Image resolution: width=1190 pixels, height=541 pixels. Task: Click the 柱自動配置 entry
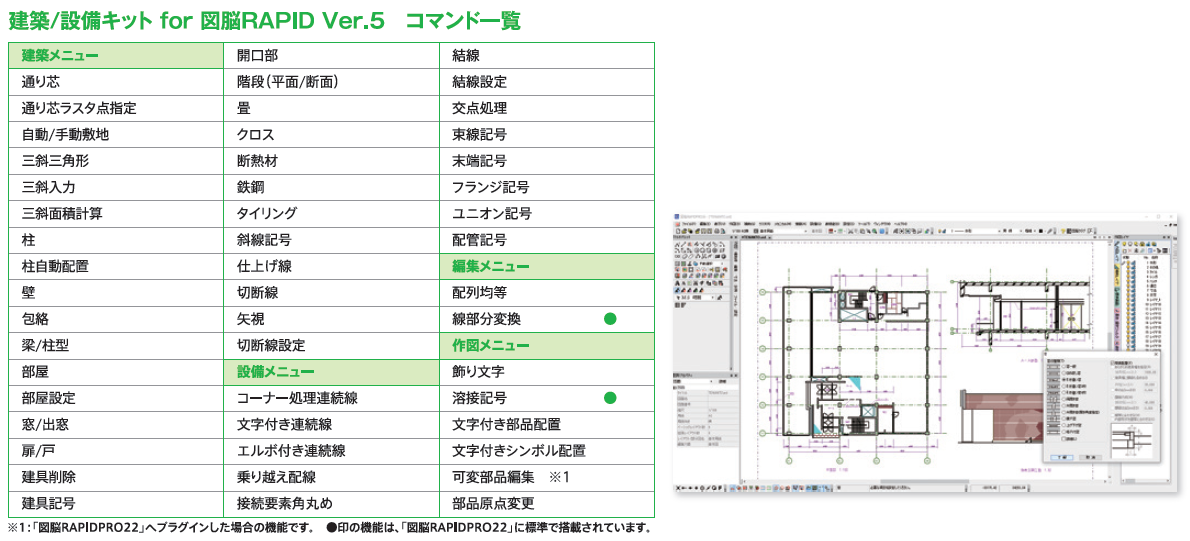tap(115, 266)
